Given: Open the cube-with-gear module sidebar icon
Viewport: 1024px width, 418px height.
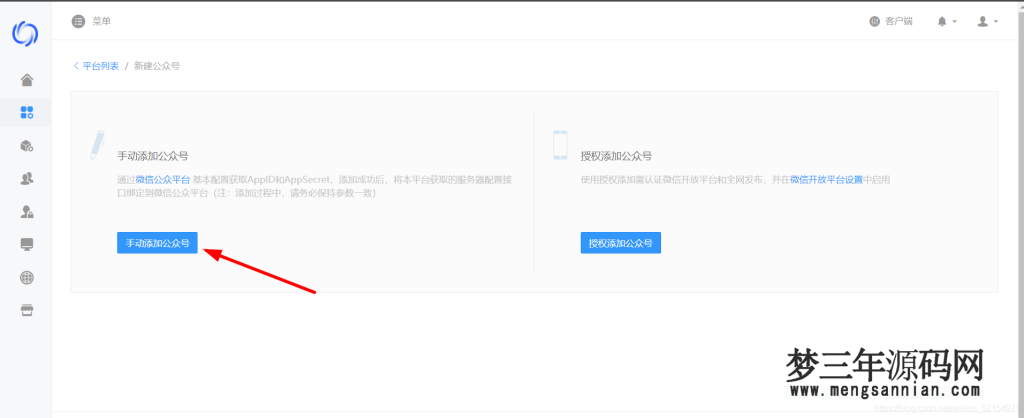Looking at the screenshot, I should (x=27, y=146).
